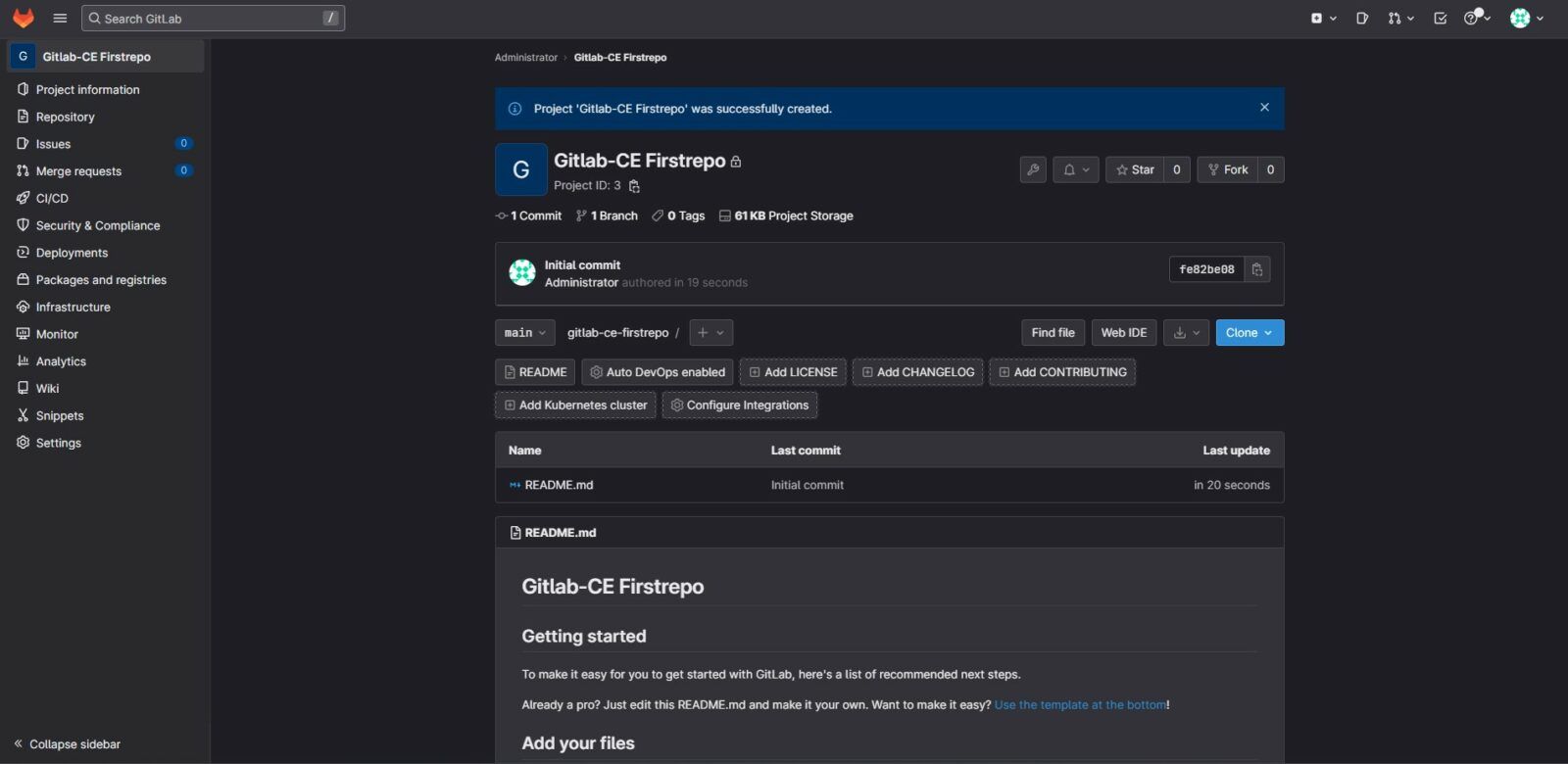Click the Search GitLab field

tap(214, 19)
